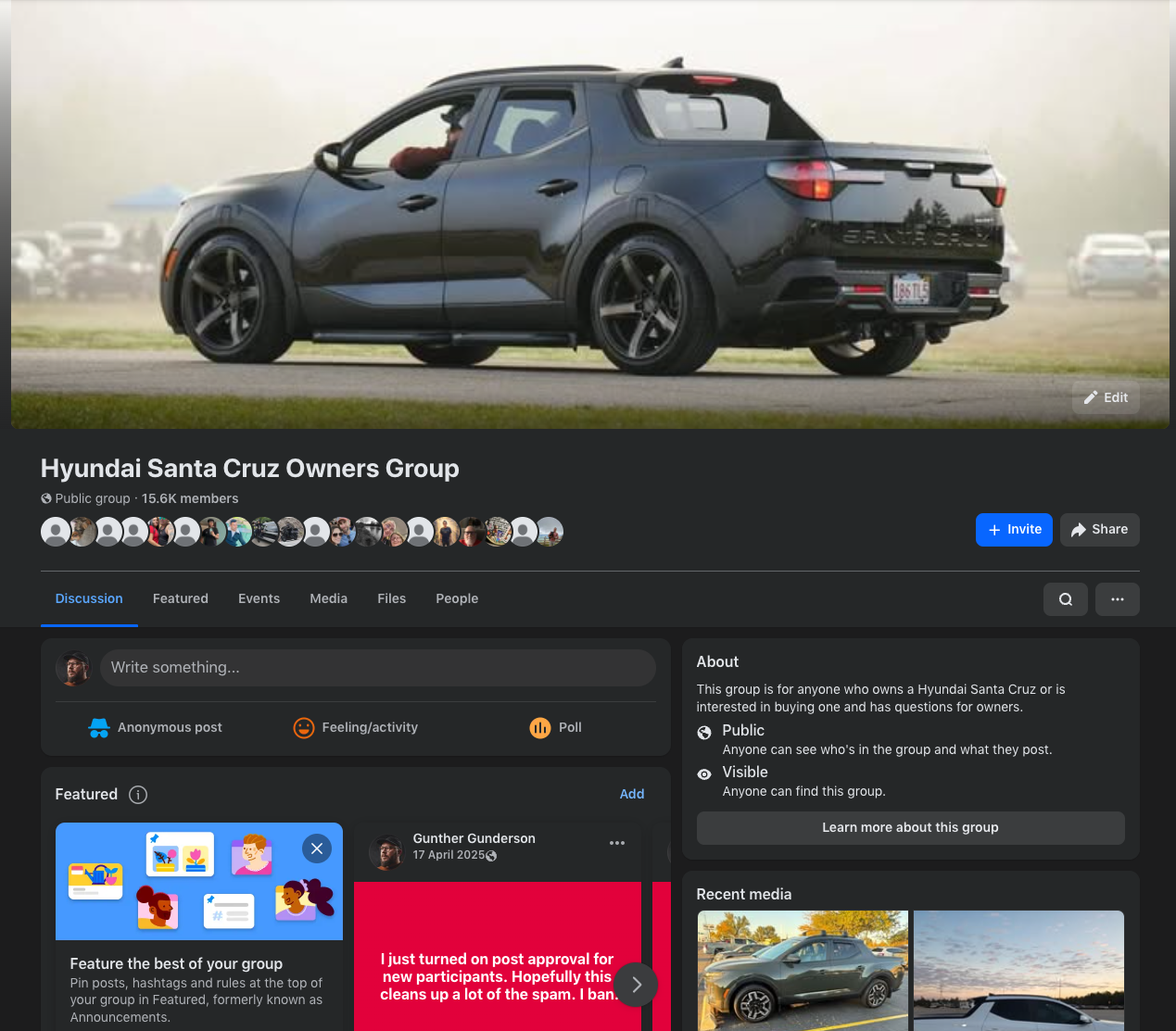Image resolution: width=1176 pixels, height=1031 pixels.
Task: Click the pencil icon on Edit button
Action: tap(1091, 397)
